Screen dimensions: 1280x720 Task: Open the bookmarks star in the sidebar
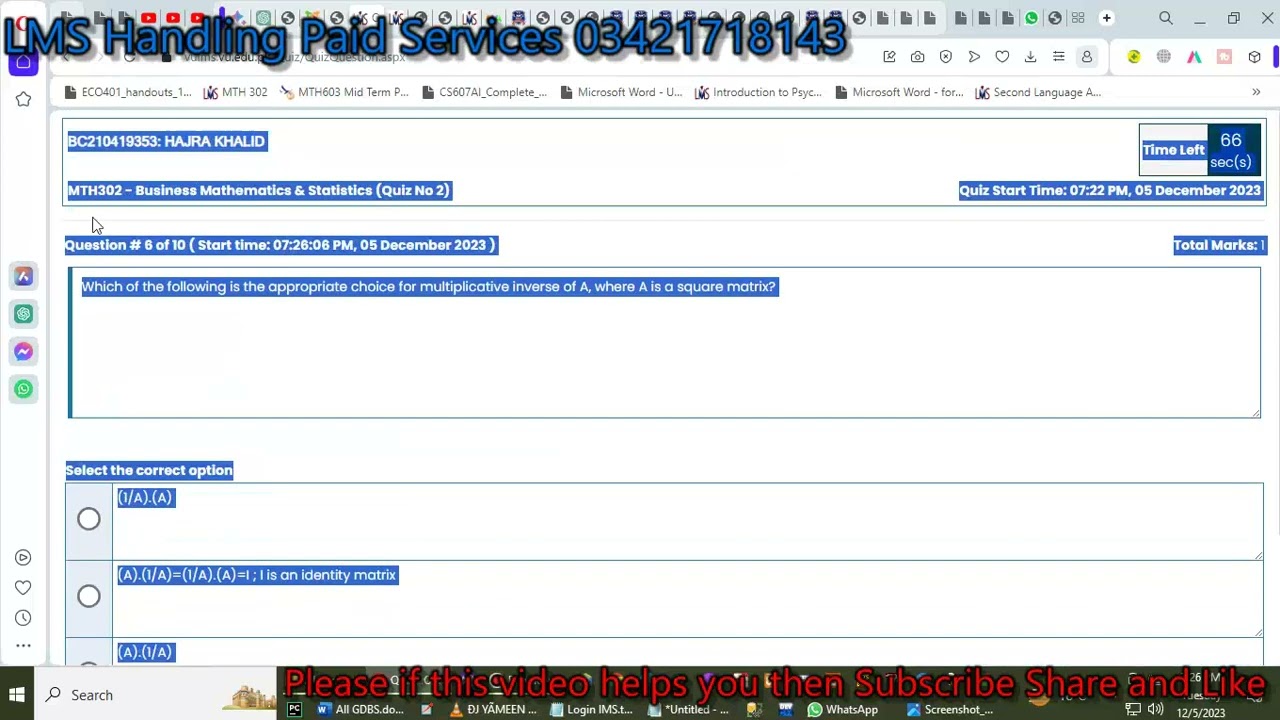click(x=24, y=99)
